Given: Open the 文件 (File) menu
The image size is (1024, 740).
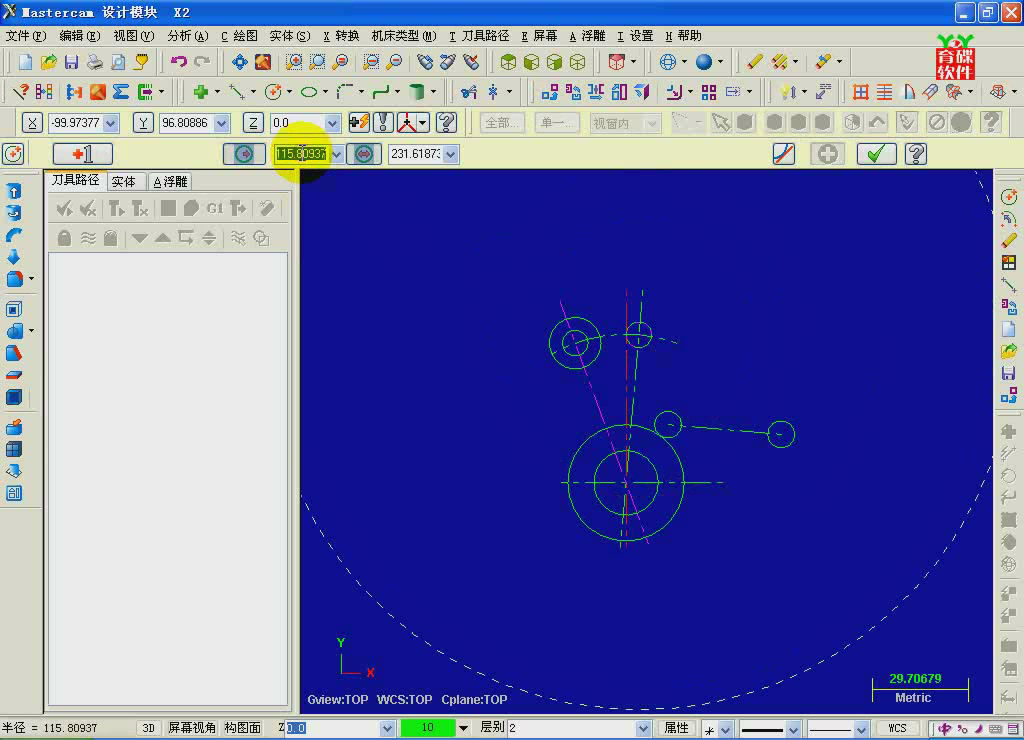Looking at the screenshot, I should coord(26,36).
